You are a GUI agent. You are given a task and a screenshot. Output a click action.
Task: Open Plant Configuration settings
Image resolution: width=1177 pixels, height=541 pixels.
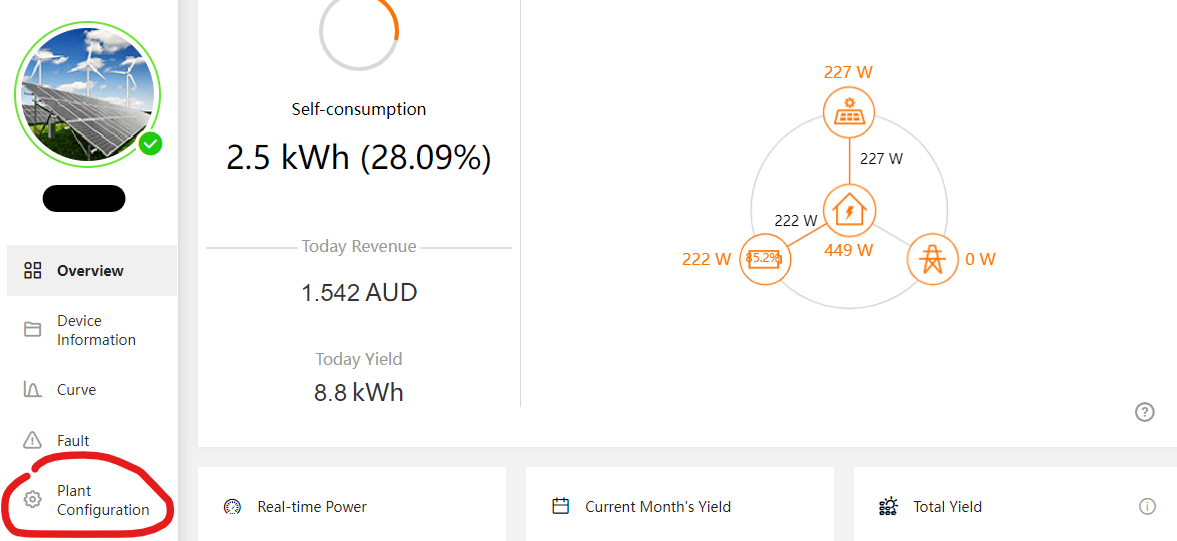coord(92,500)
